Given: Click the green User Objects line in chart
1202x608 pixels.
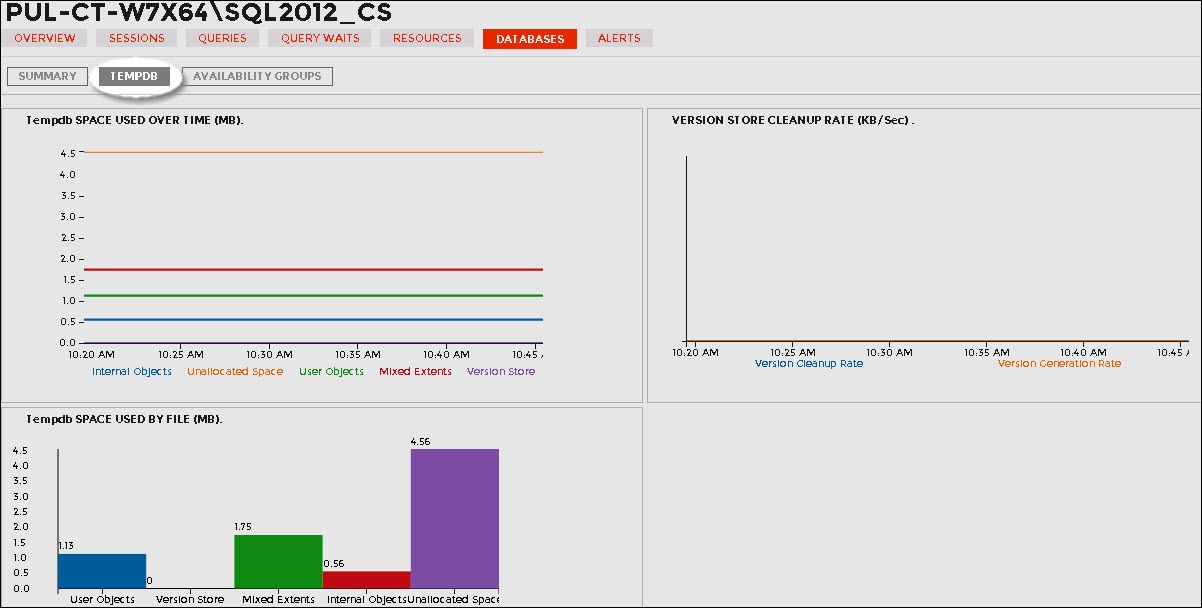Looking at the screenshot, I should pyautogui.click(x=312, y=295).
